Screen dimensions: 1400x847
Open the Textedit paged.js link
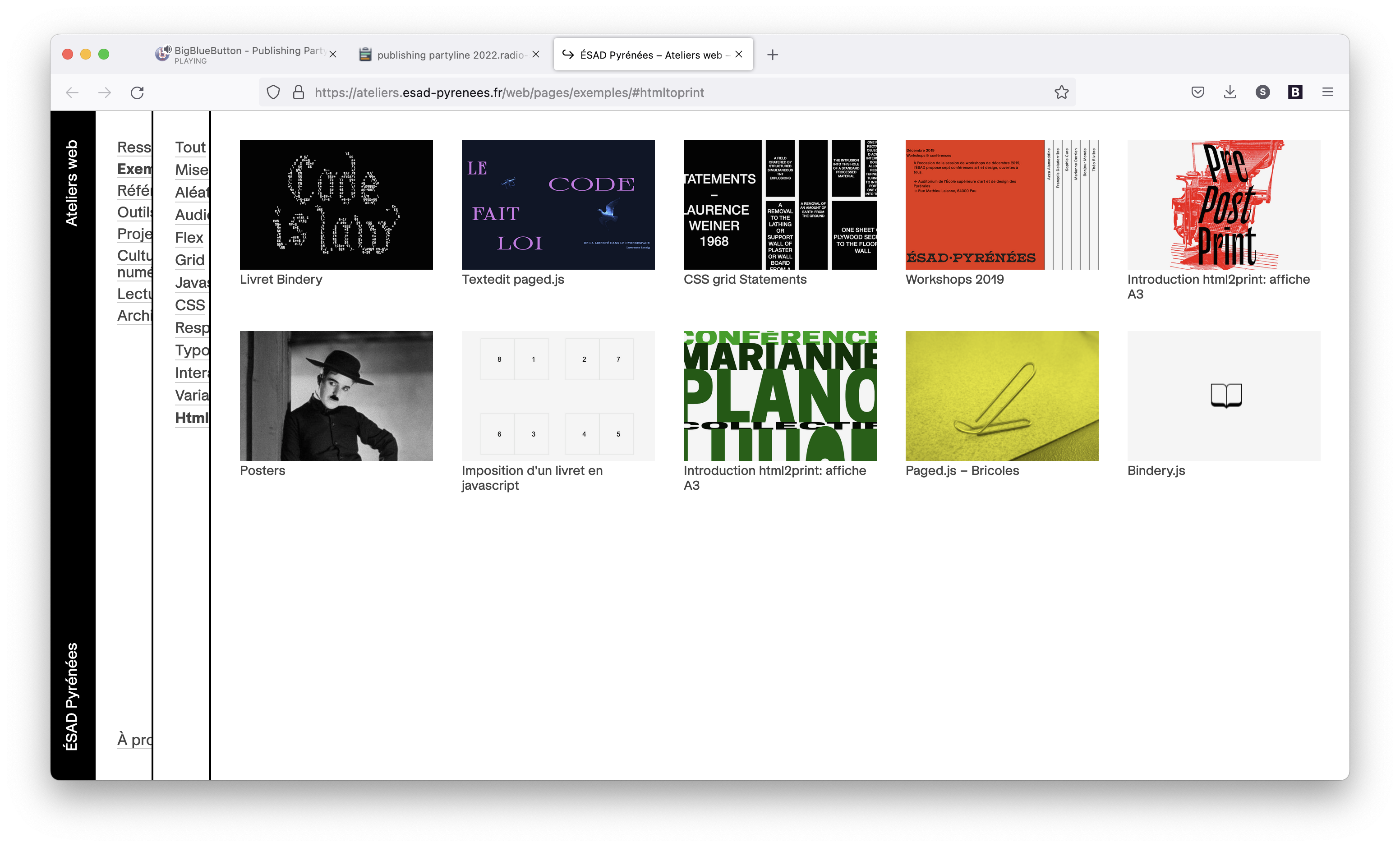coord(512,280)
